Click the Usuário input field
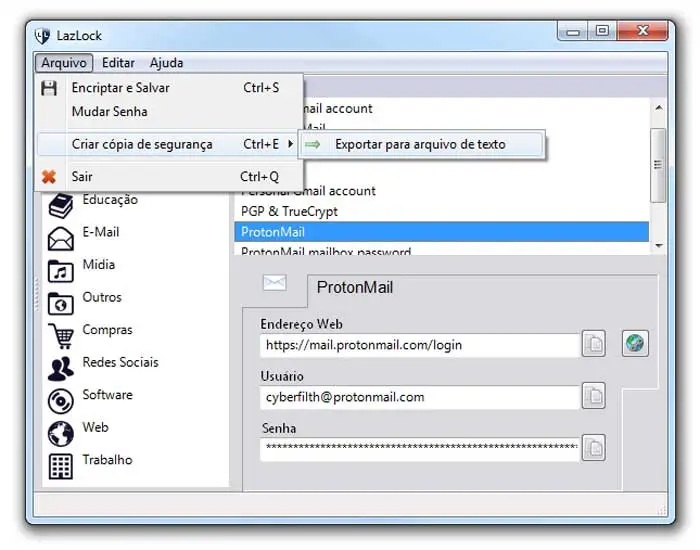 pyautogui.click(x=420, y=397)
